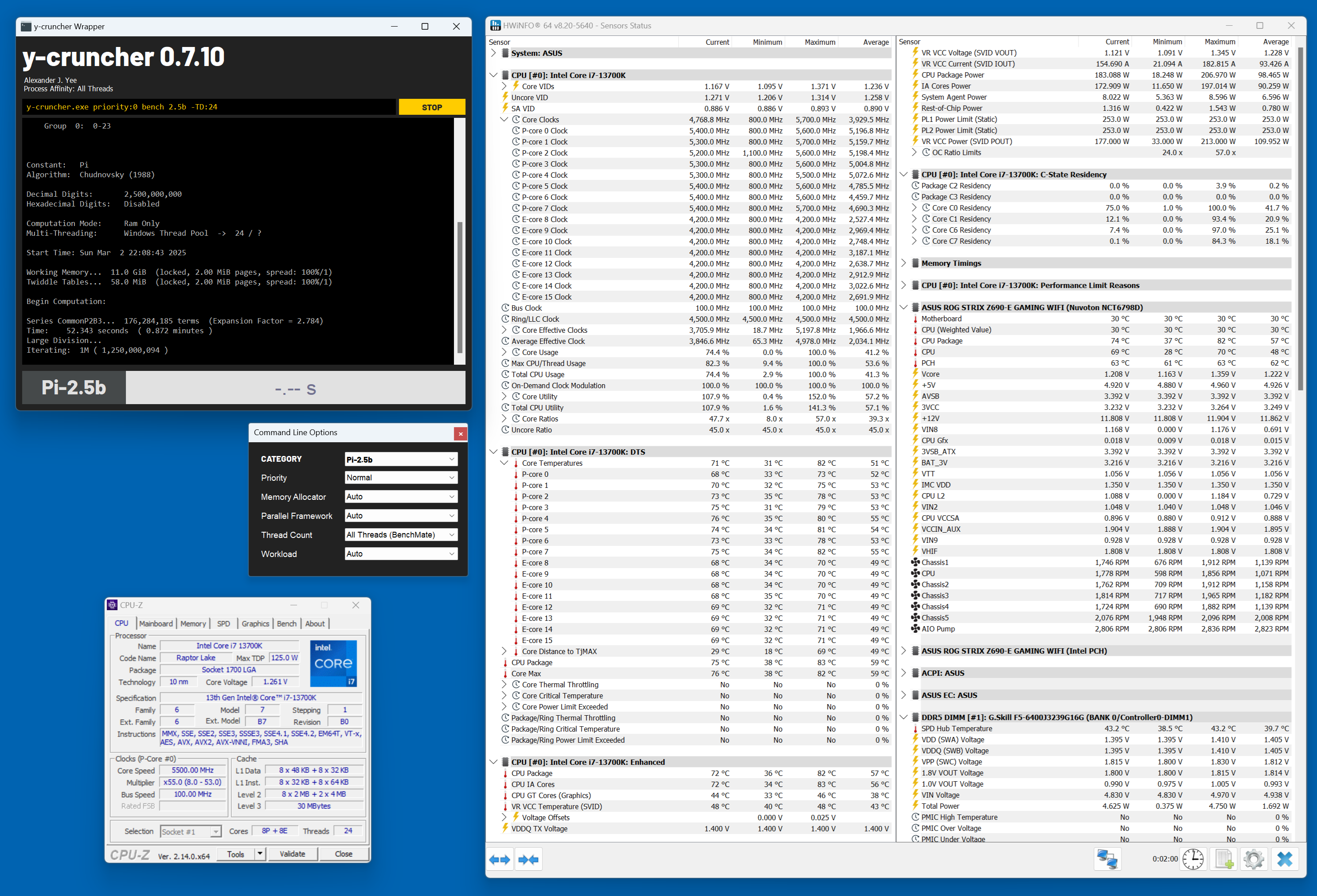Open the Workload dropdown

pos(401,554)
